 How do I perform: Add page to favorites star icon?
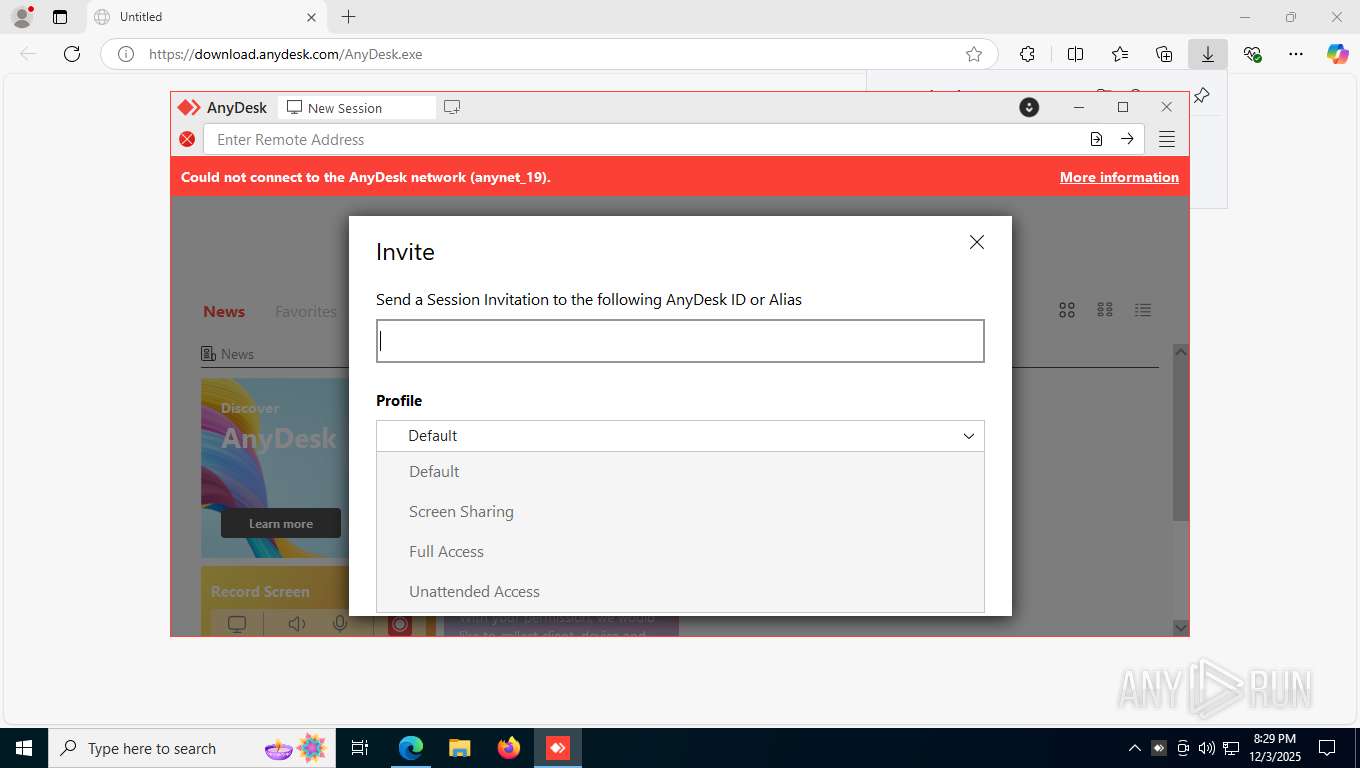(x=974, y=54)
